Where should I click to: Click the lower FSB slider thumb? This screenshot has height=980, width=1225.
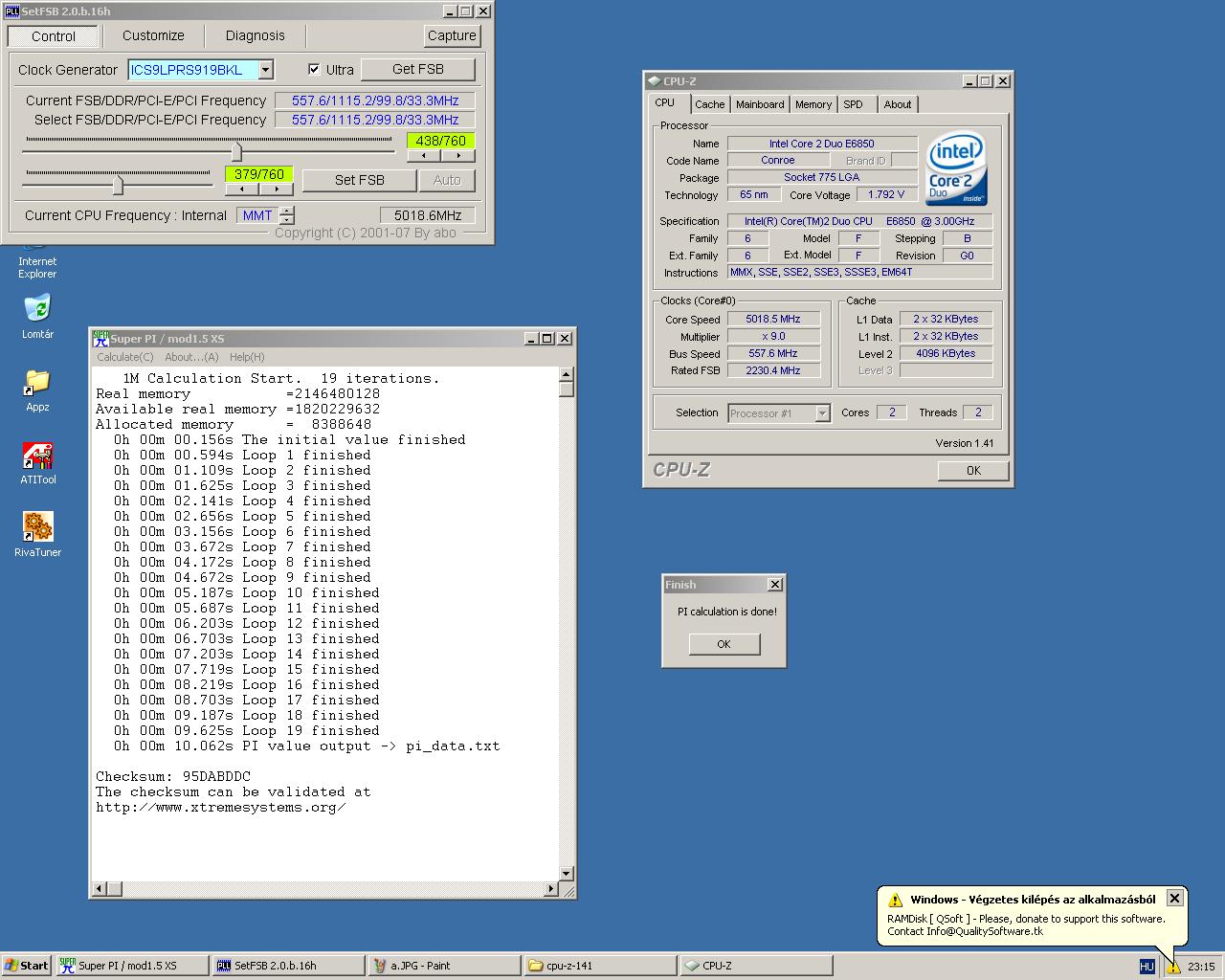118,185
